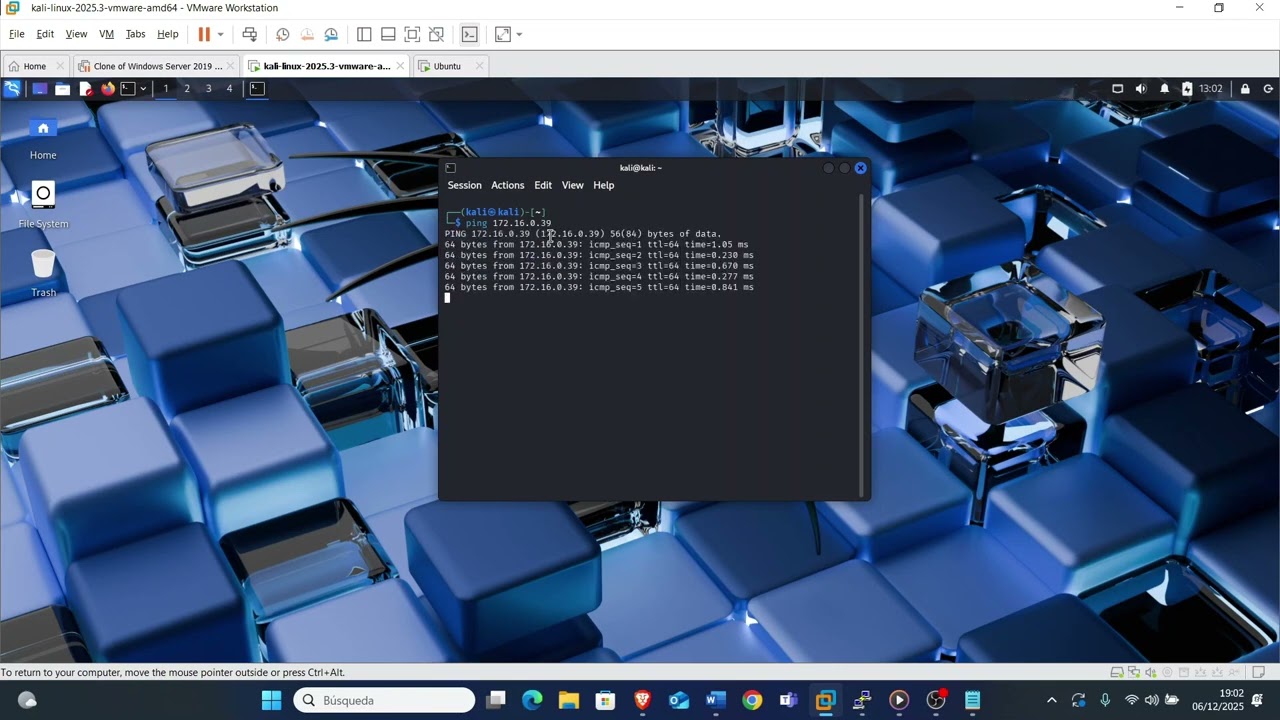Open the snapshot manager icon
Image resolution: width=1280 pixels, height=720 pixels.
[x=331, y=34]
